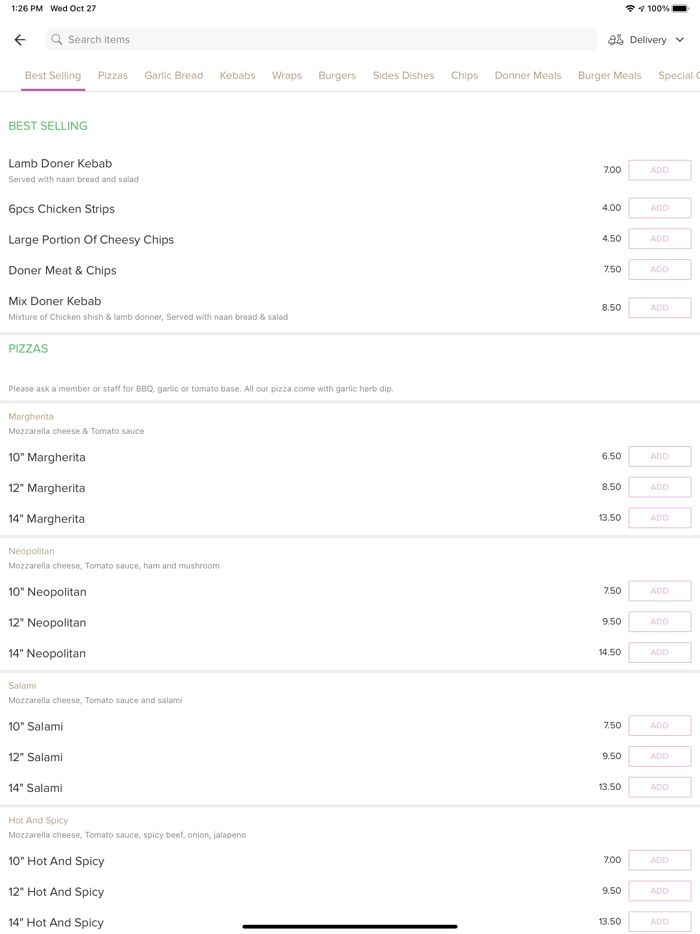Screen dimensions: 700x934
Task: Open the Delivery order type selector
Action: [648, 40]
